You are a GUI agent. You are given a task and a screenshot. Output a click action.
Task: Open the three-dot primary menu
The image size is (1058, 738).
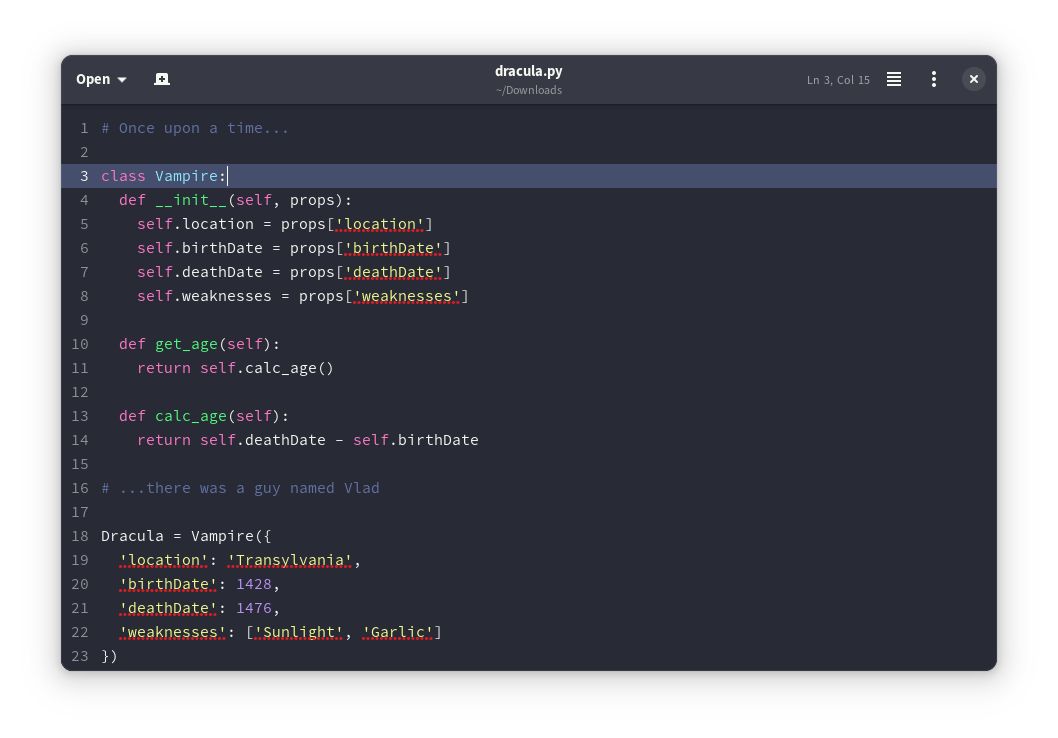coord(934,79)
